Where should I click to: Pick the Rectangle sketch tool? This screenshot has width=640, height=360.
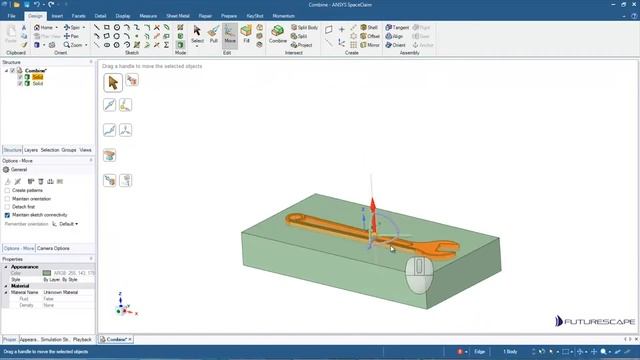click(x=107, y=27)
